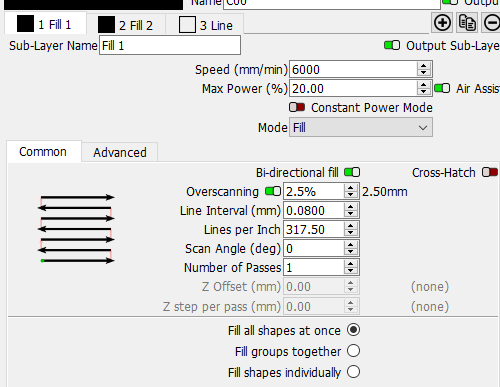The image size is (500, 387).
Task: Increase Scan Angle with up arrow
Action: tap(350, 245)
